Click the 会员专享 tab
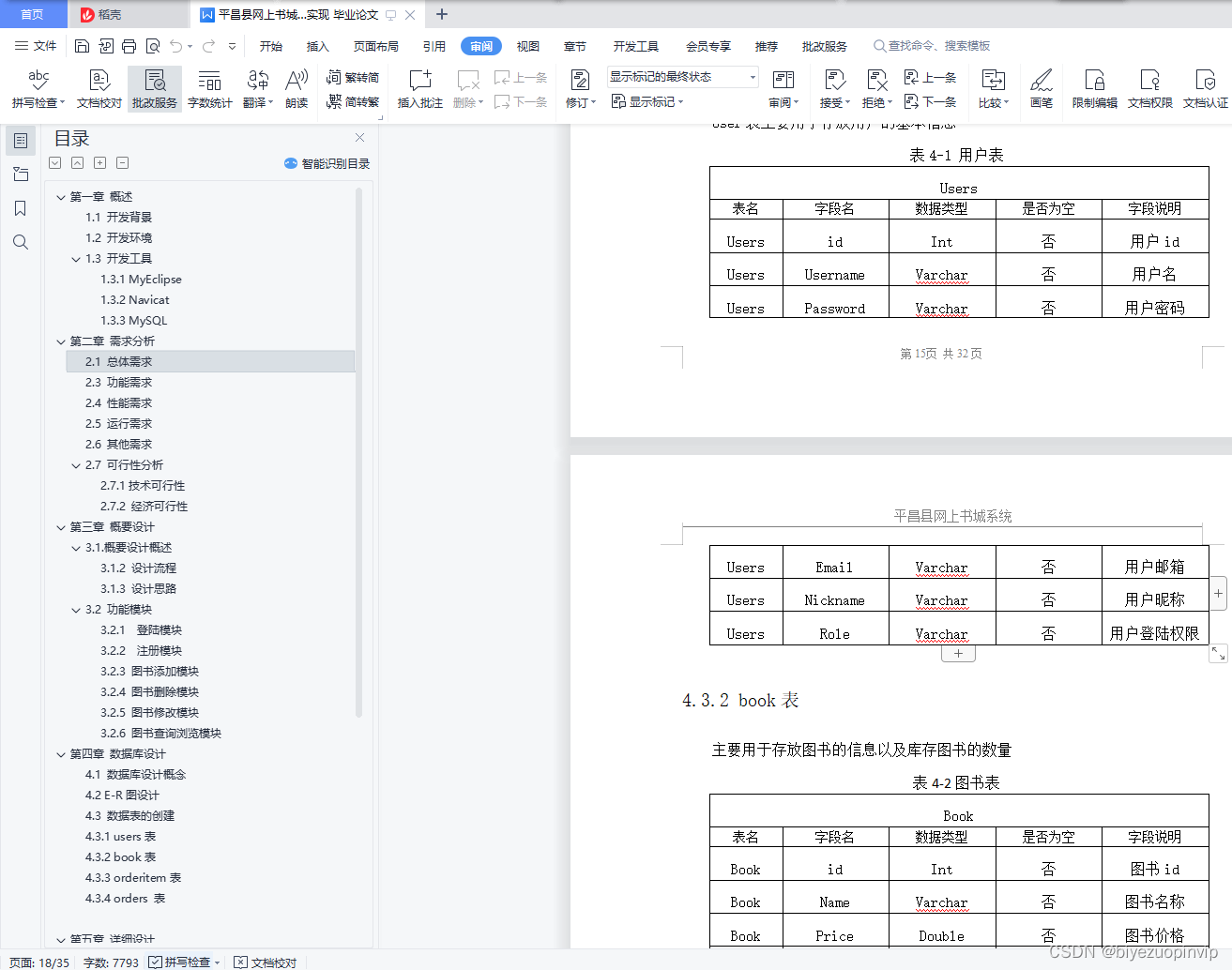Image resolution: width=1232 pixels, height=970 pixels. pyautogui.click(x=708, y=46)
